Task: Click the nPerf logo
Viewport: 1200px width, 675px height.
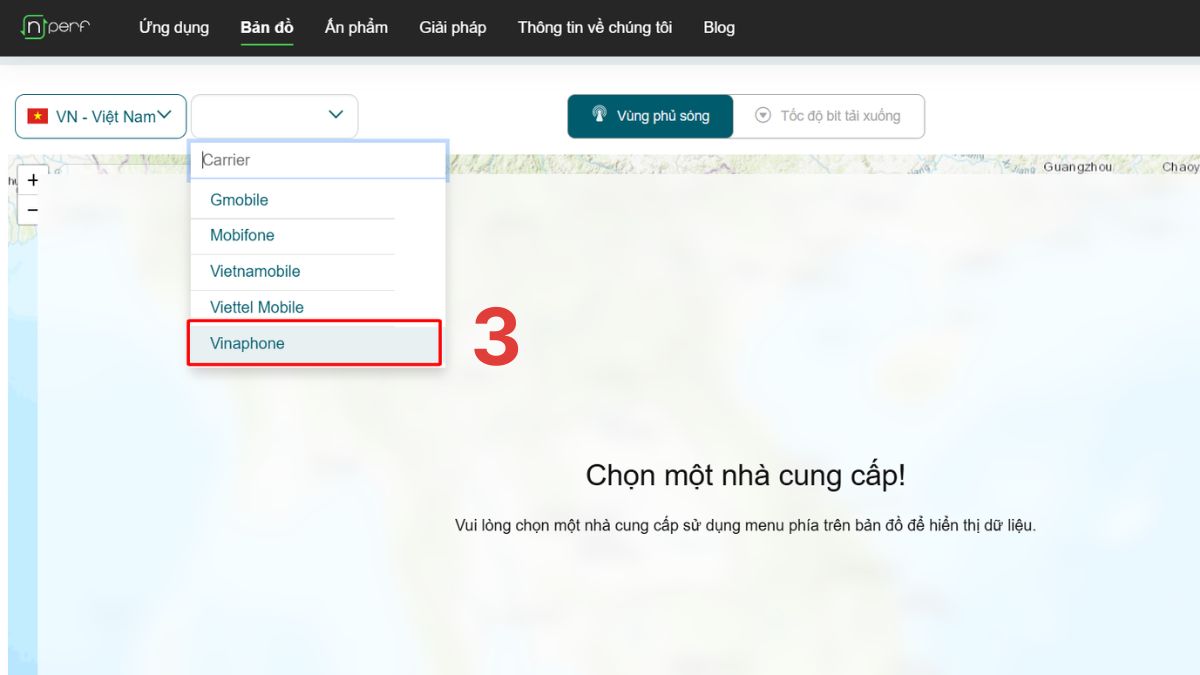Action: click(55, 27)
